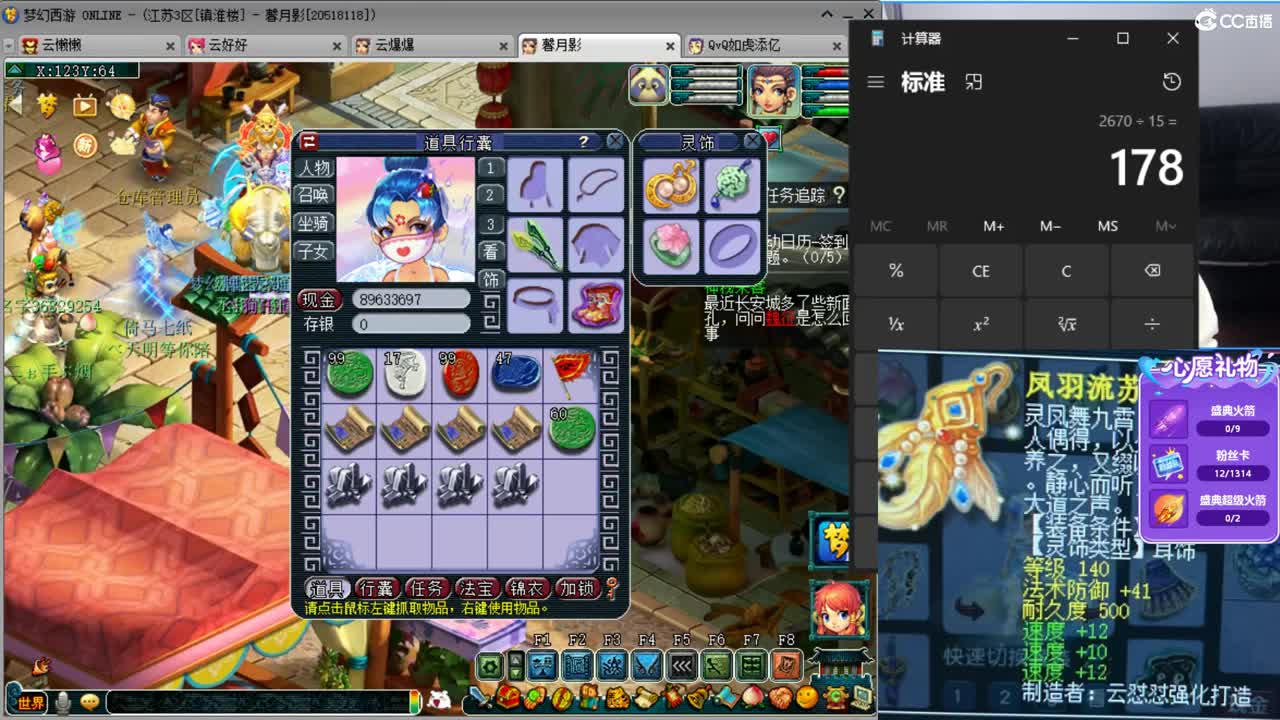Open the red treasure chest icon in bottom bar
This screenshot has width=1280, height=720.
(x=509, y=697)
